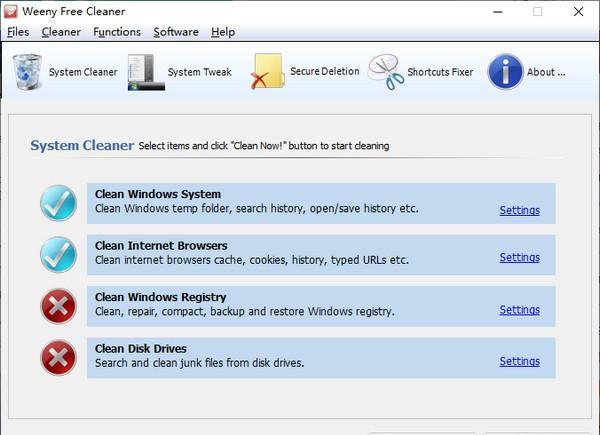Open the Cleaner menu
This screenshot has width=600, height=435.
[x=61, y=32]
